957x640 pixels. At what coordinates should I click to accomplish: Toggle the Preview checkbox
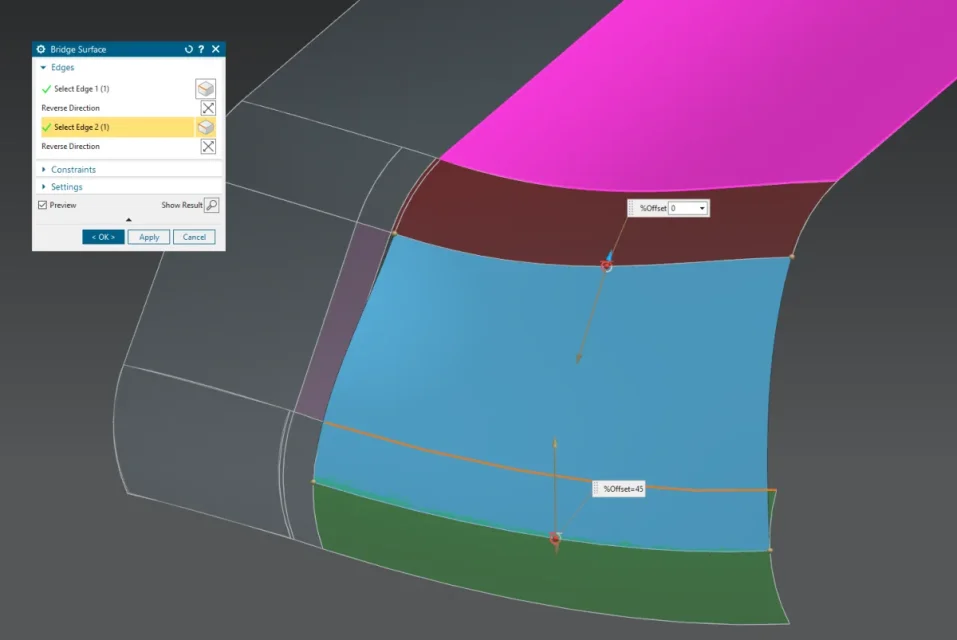(42, 205)
